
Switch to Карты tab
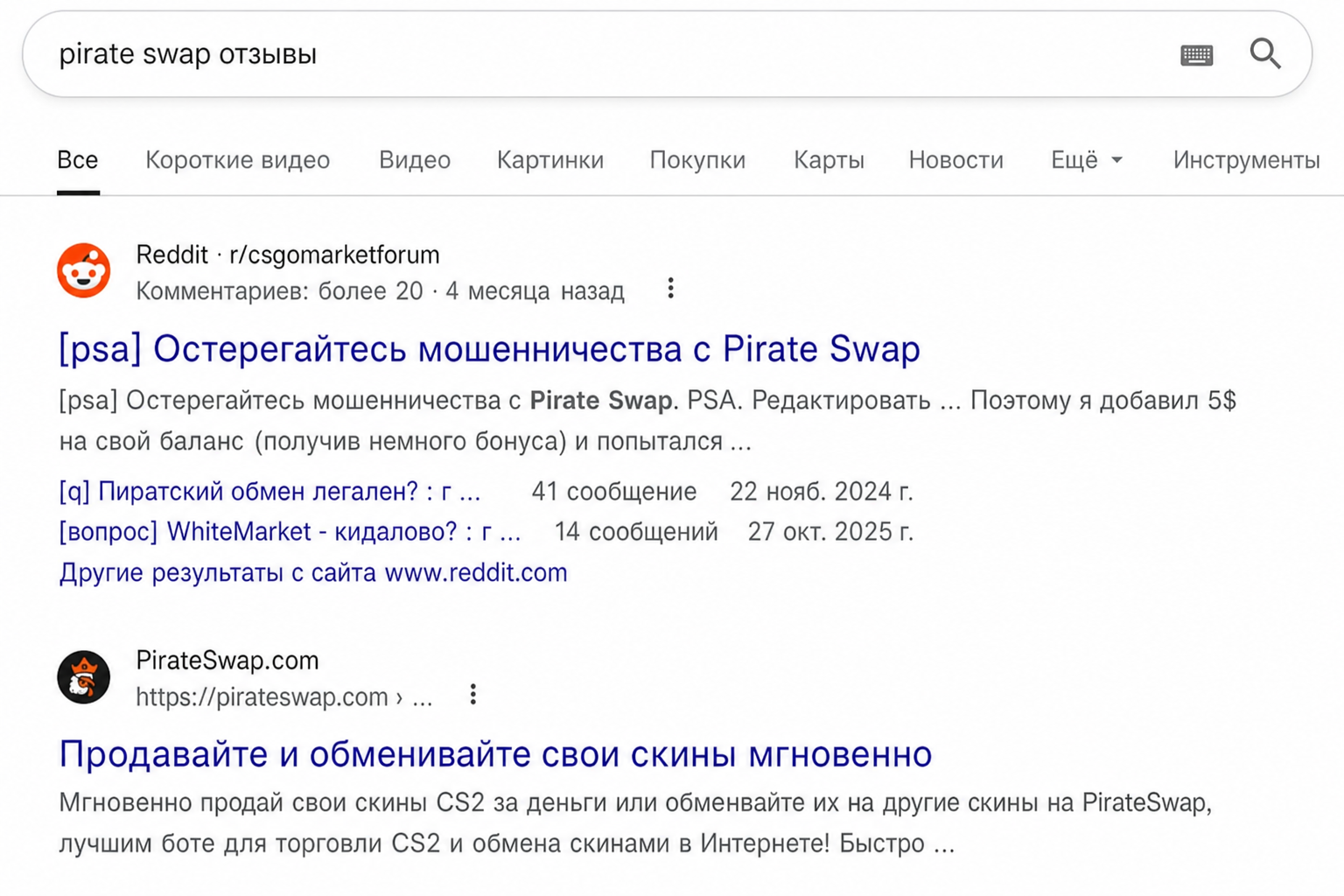pyautogui.click(x=829, y=160)
